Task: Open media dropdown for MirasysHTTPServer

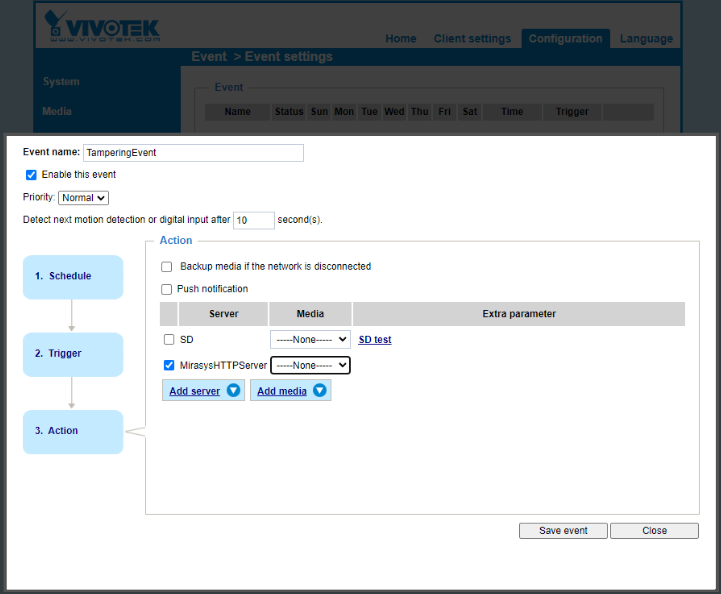Action: point(310,366)
